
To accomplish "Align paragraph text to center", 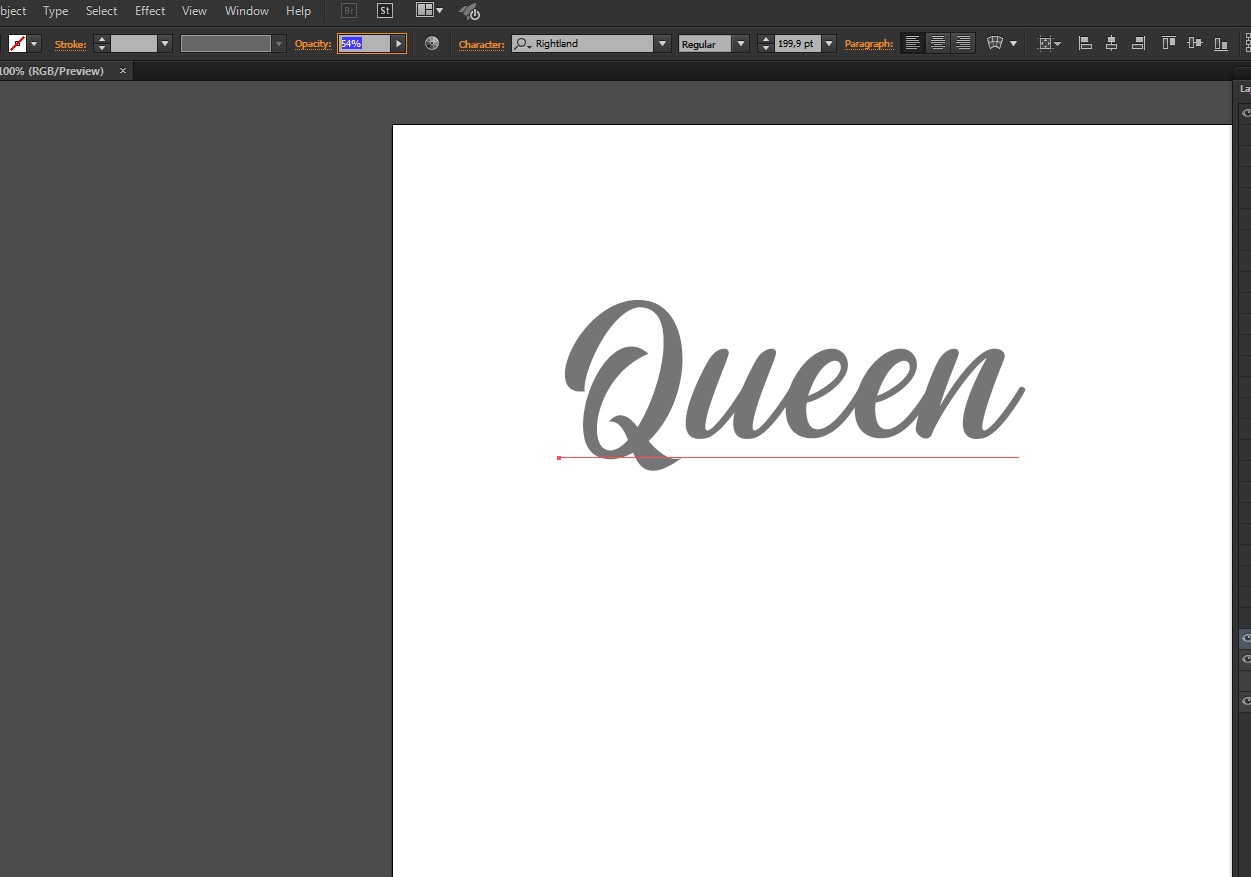I will point(938,43).
